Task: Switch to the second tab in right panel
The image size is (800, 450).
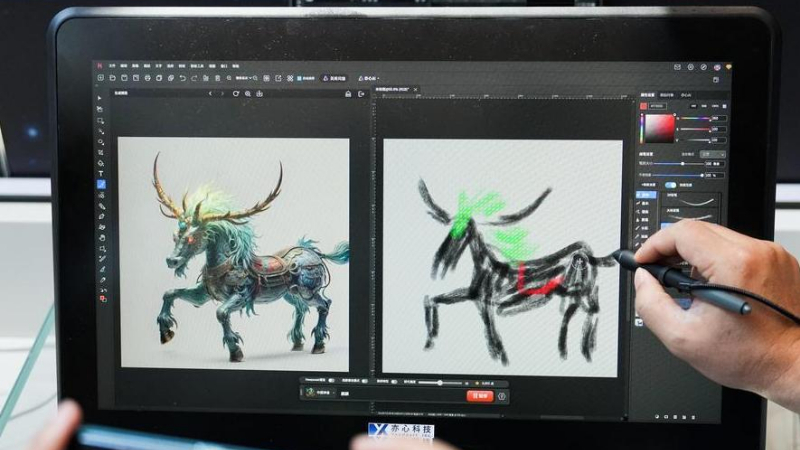Action: click(x=667, y=94)
